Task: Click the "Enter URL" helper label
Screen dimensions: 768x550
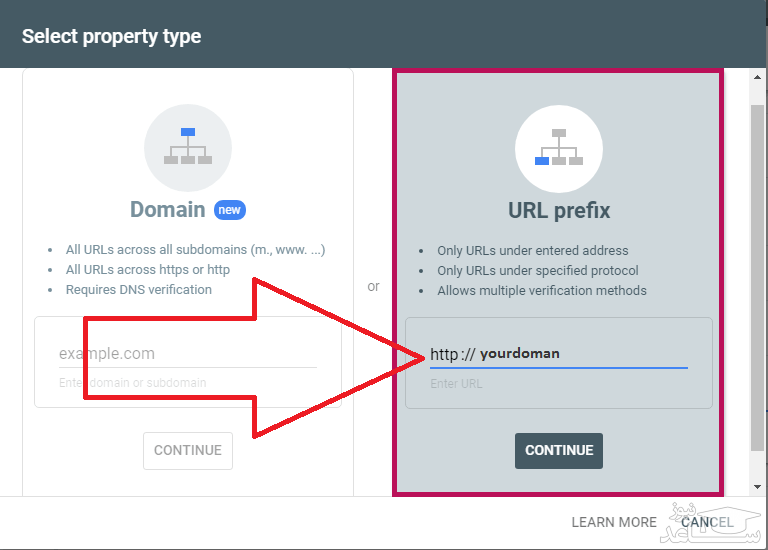Action: (456, 384)
